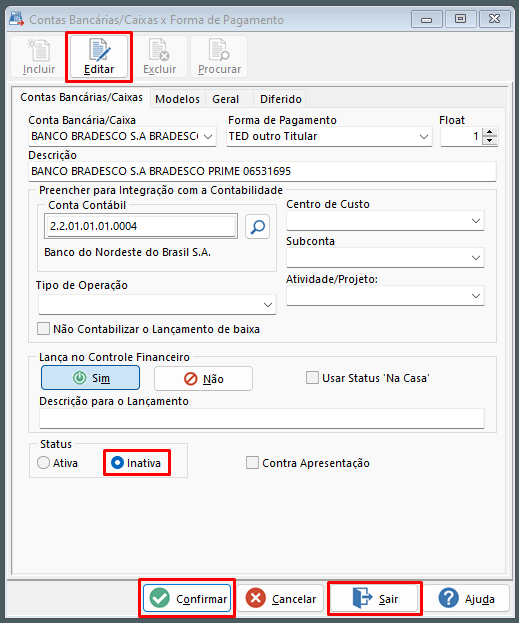
Task: Open the Modelos tab
Action: click(x=177, y=99)
